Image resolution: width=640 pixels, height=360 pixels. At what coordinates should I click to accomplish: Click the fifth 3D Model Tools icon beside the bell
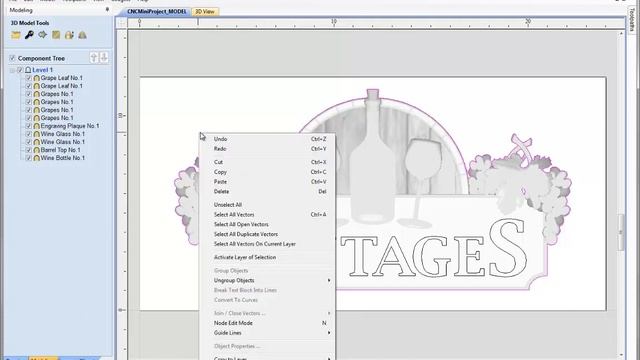69,35
